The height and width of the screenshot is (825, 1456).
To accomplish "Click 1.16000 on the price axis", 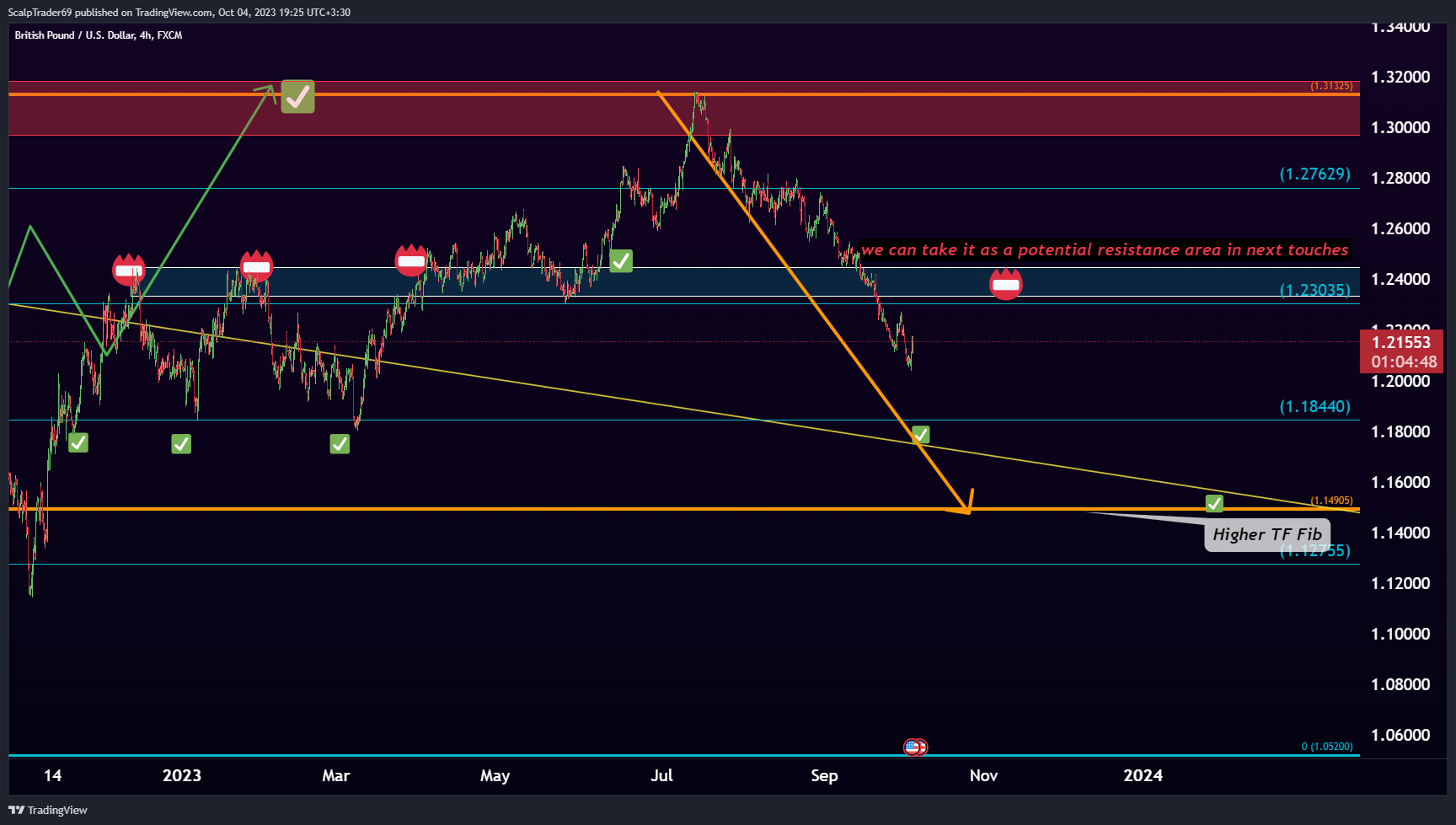I will click(x=1400, y=482).
